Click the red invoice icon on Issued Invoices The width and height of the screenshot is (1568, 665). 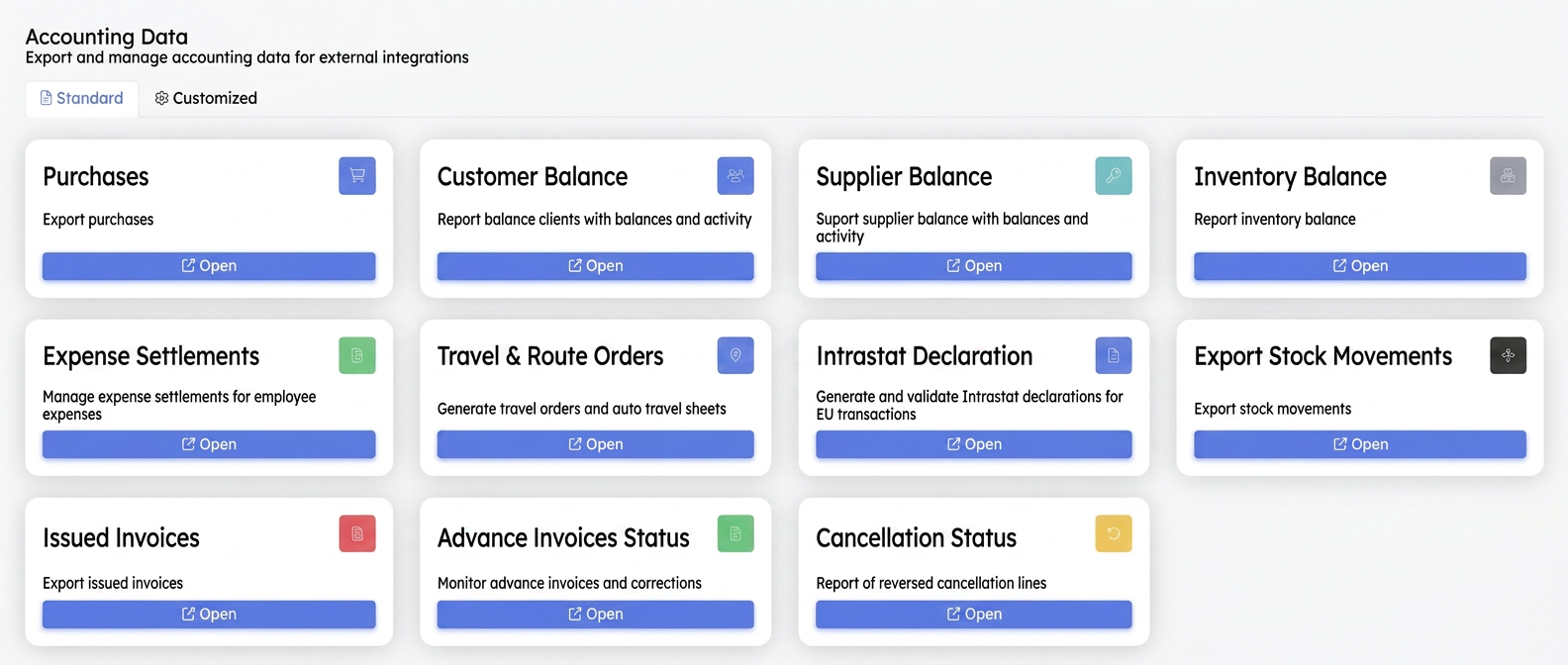[357, 533]
